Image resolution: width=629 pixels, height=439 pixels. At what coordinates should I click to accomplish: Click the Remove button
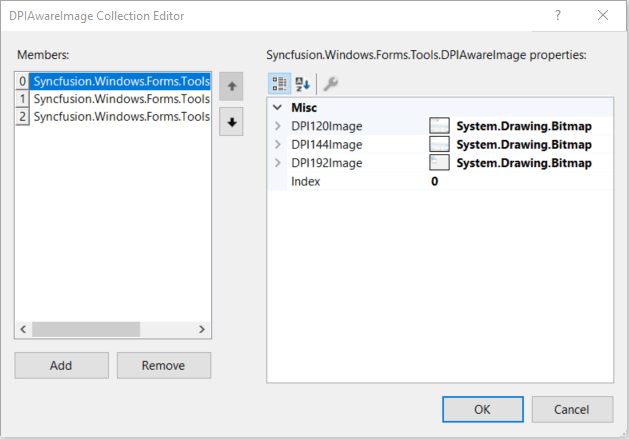coord(164,366)
